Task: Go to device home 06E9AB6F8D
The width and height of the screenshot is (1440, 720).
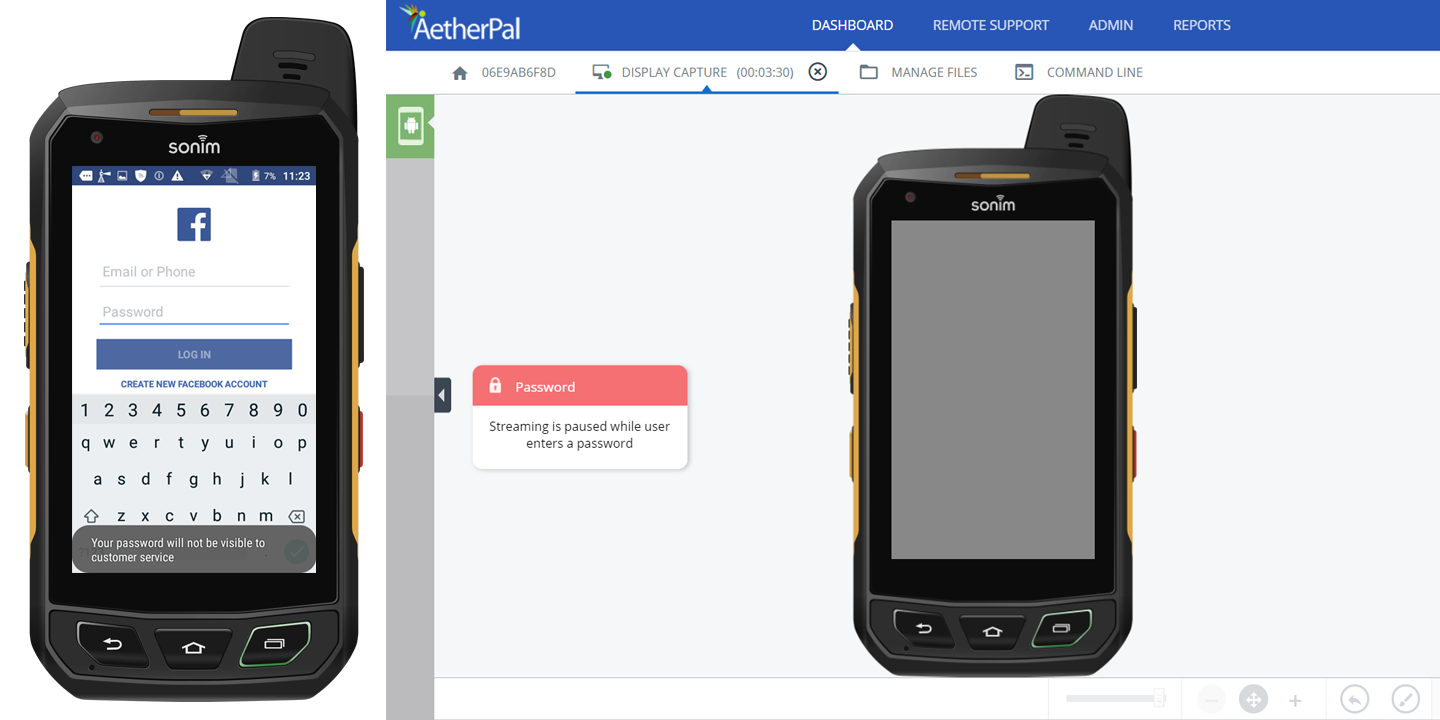Action: coord(518,72)
